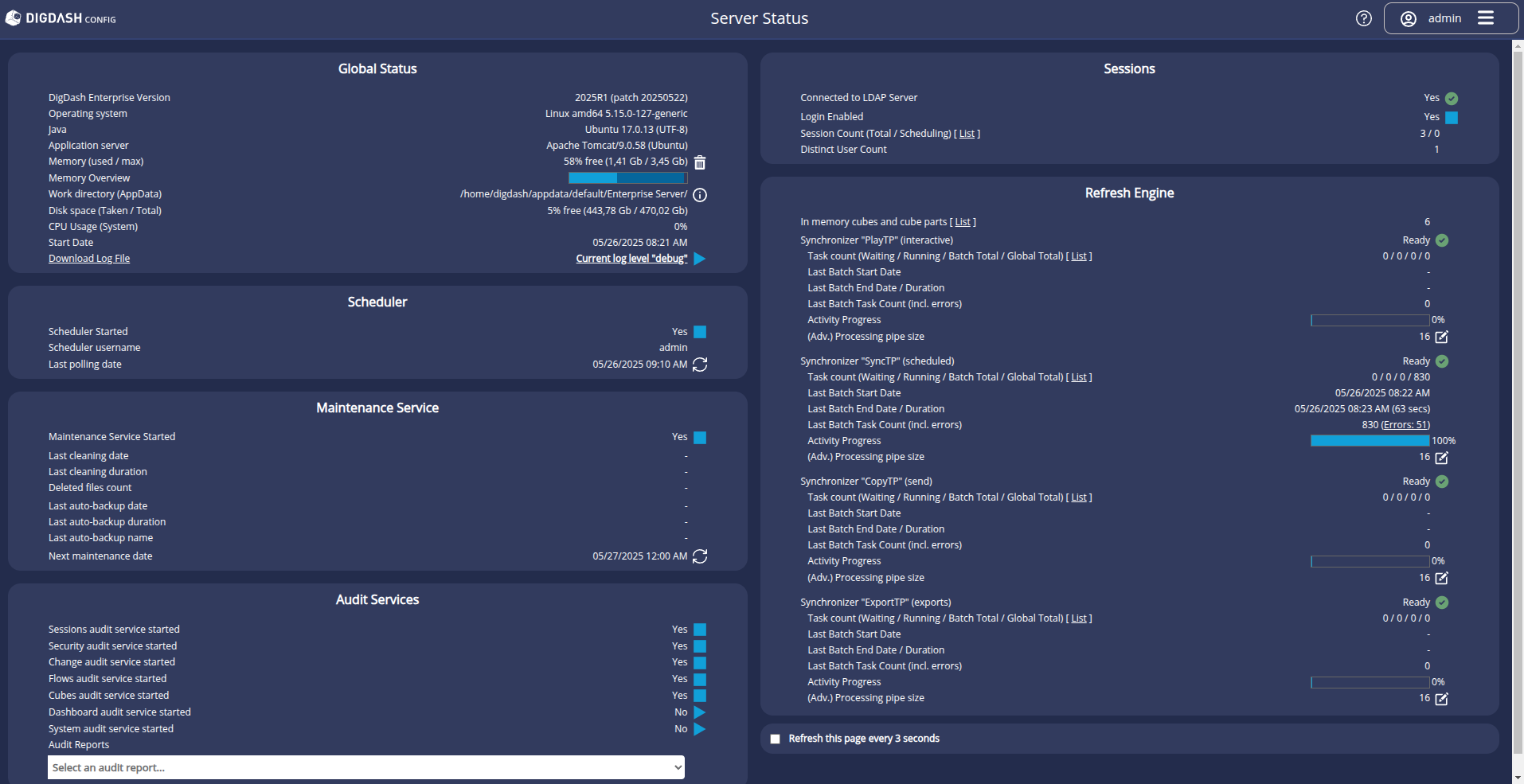Screen dimensions: 1524x784
Task: Edit SyncTP processing pipe size
Action: [x=1441, y=458]
